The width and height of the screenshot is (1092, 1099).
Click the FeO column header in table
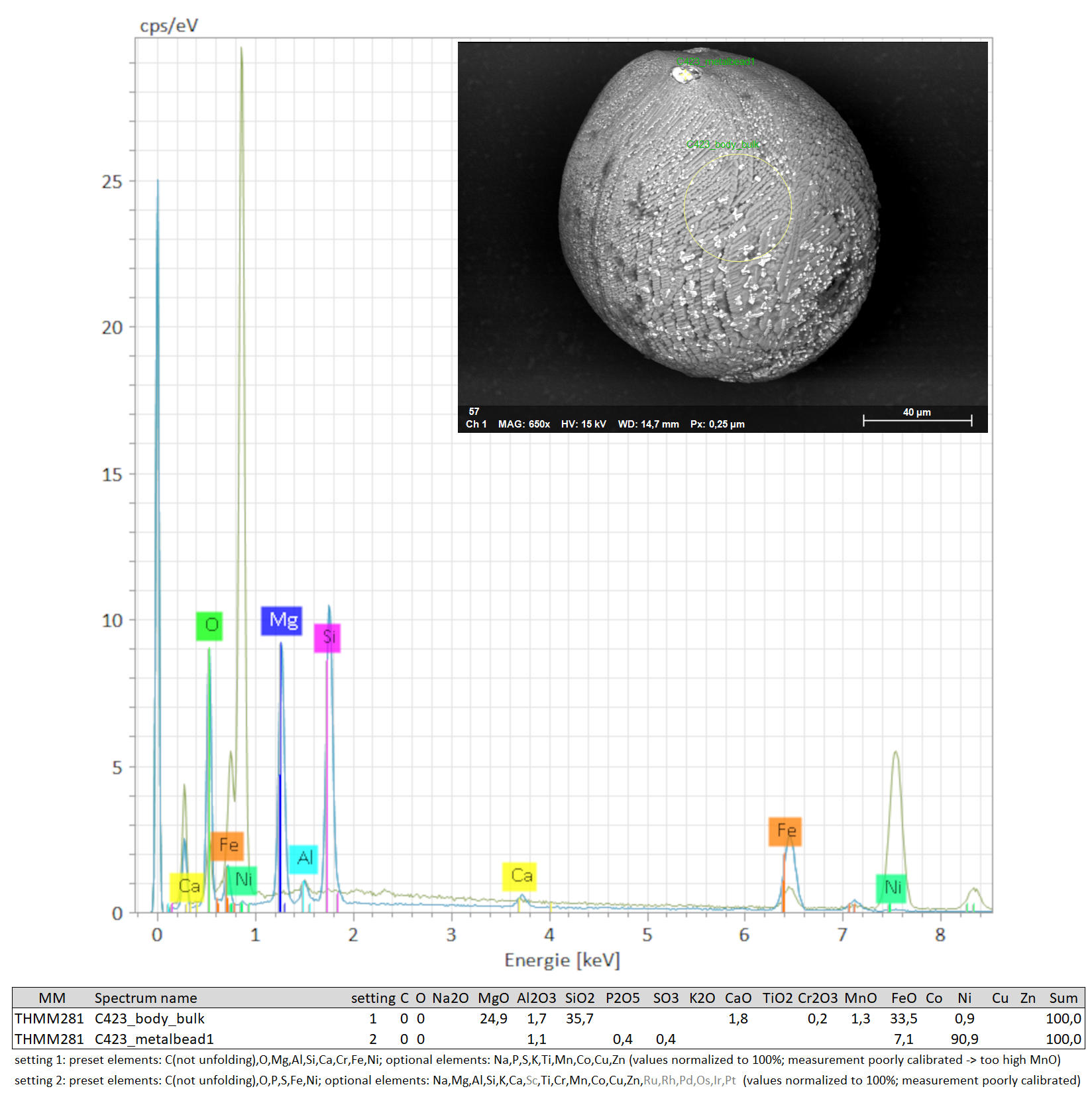904,998
